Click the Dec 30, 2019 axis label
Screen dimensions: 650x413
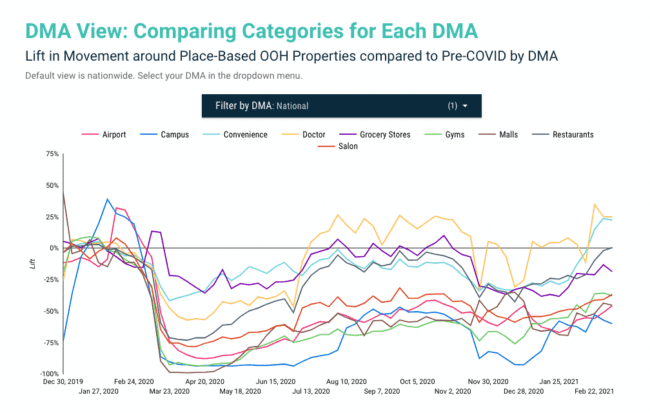pos(62,381)
